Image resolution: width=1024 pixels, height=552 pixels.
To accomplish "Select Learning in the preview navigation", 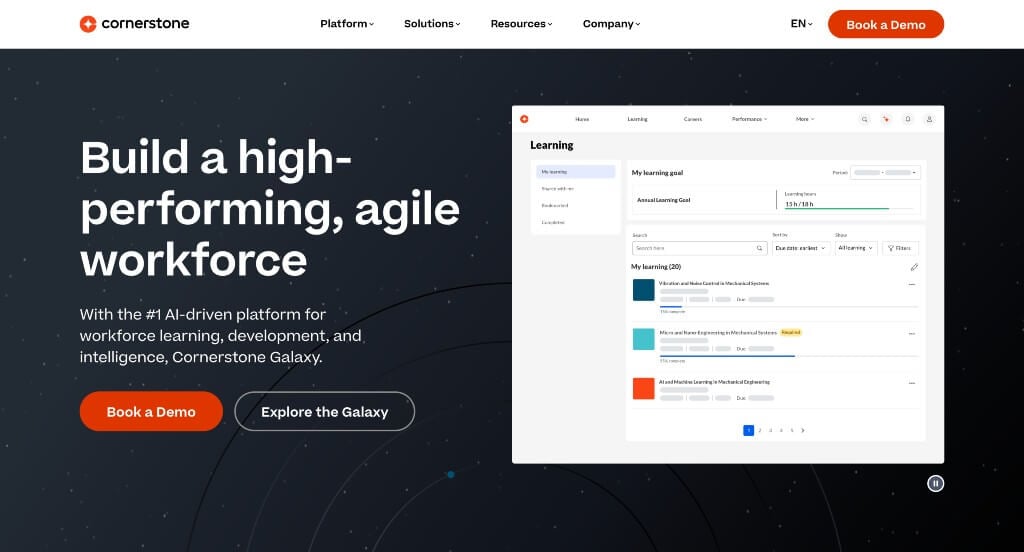I will pos(637,120).
